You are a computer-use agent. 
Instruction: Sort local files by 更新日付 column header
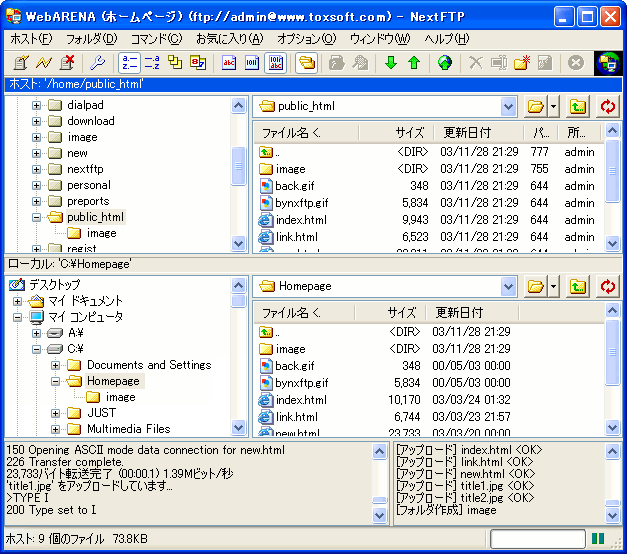472,312
